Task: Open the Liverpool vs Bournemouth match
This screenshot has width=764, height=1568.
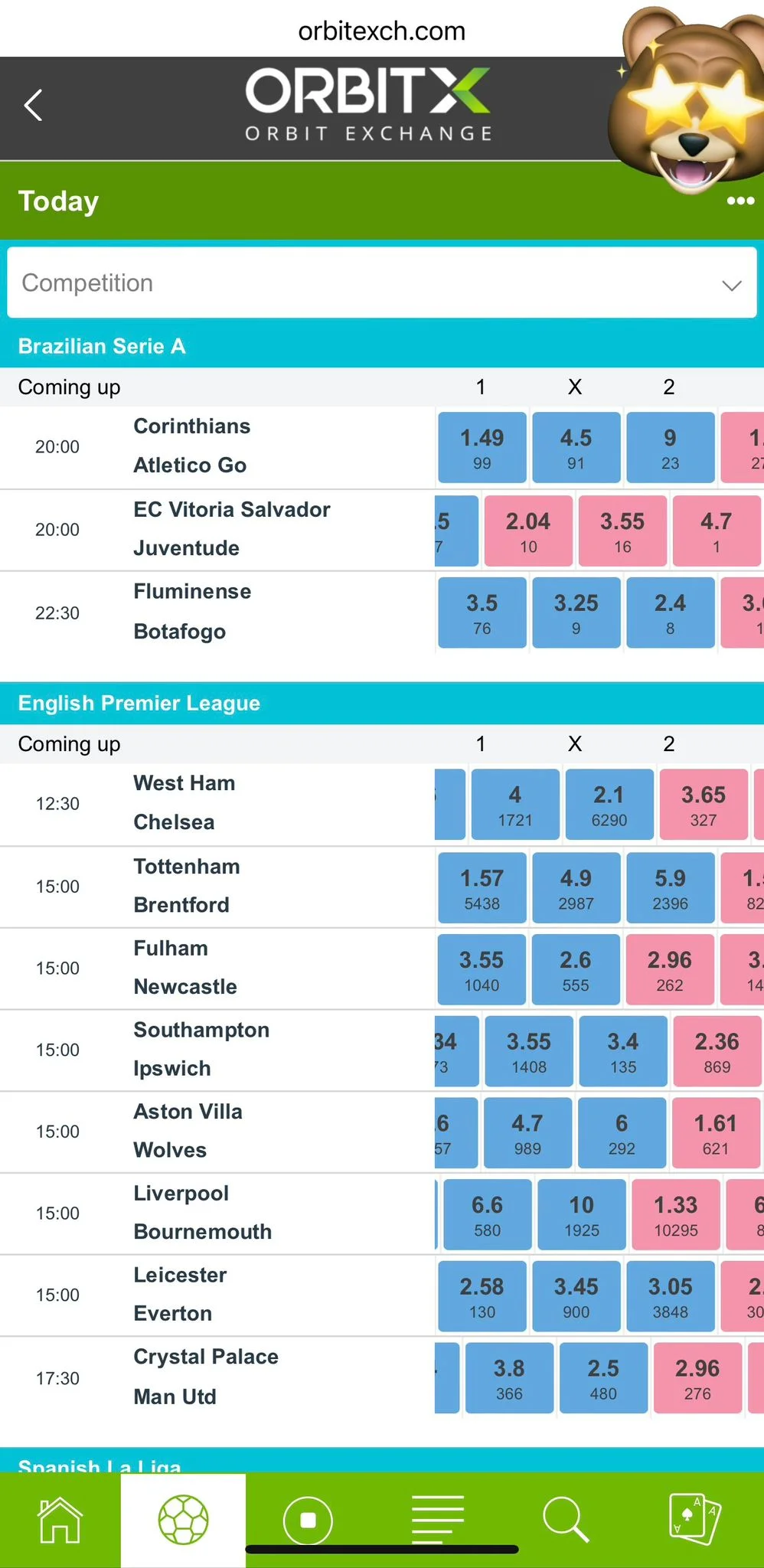Action: [202, 1213]
